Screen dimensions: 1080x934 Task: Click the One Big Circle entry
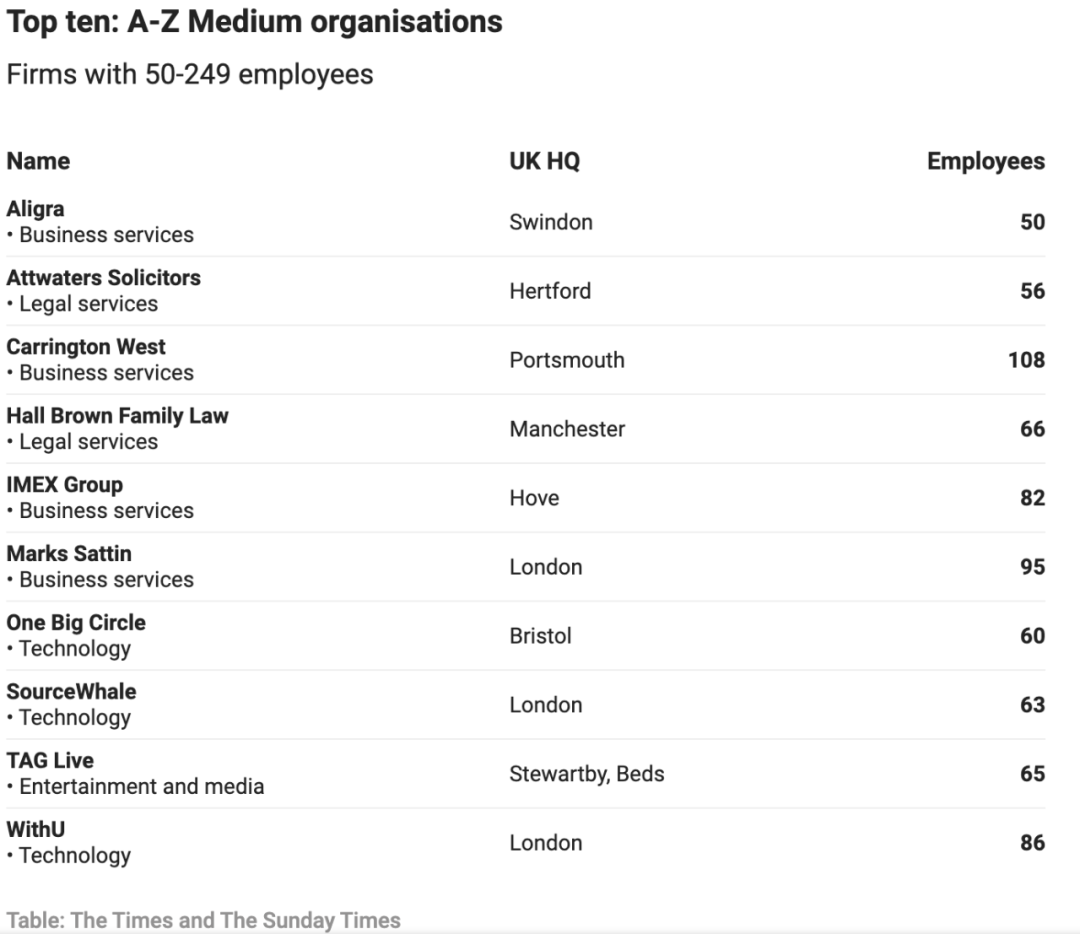[x=76, y=622]
